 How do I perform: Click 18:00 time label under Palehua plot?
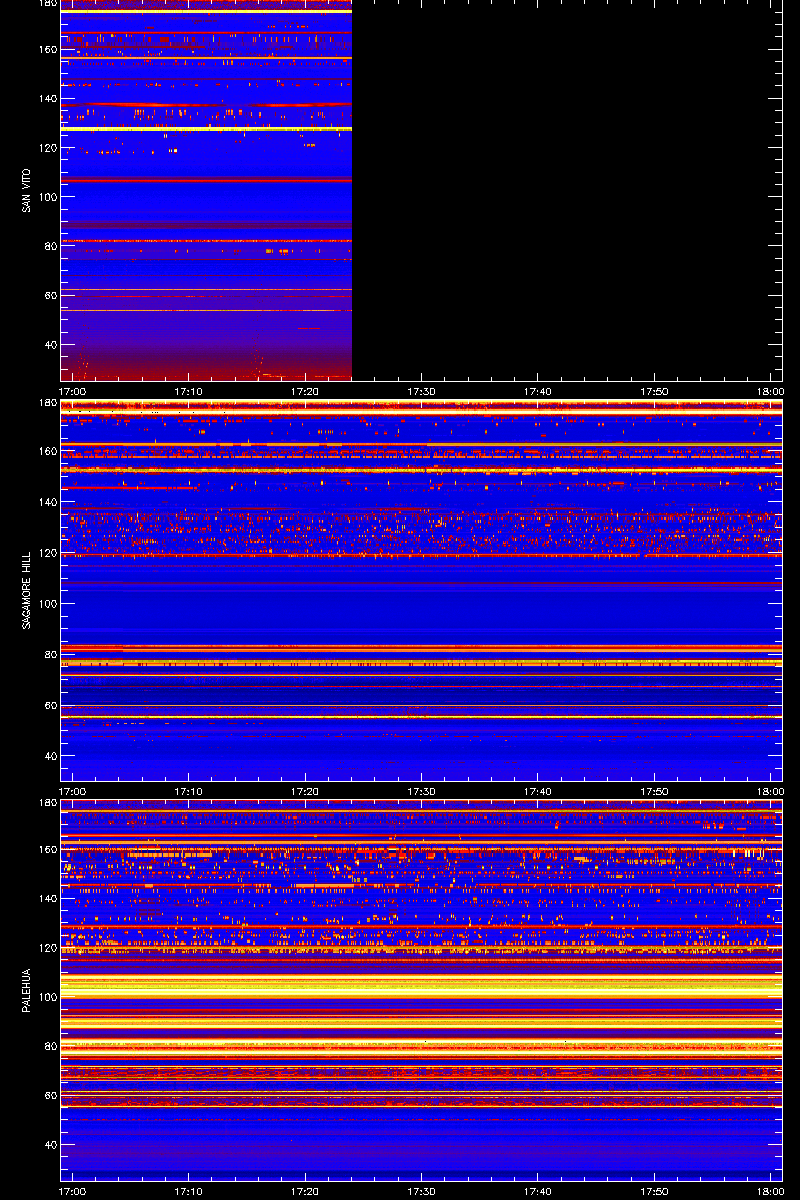point(770,1191)
